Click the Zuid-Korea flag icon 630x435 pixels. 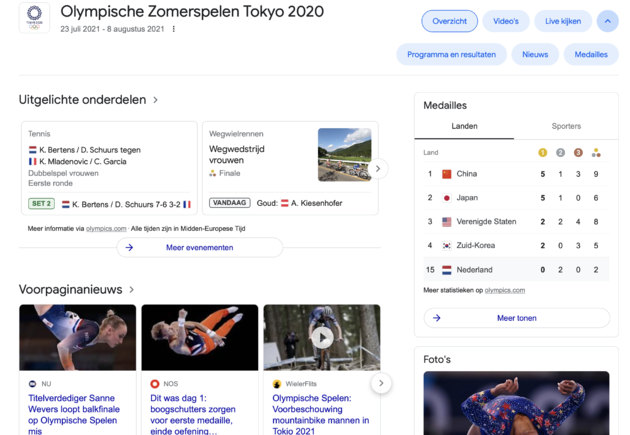click(446, 245)
